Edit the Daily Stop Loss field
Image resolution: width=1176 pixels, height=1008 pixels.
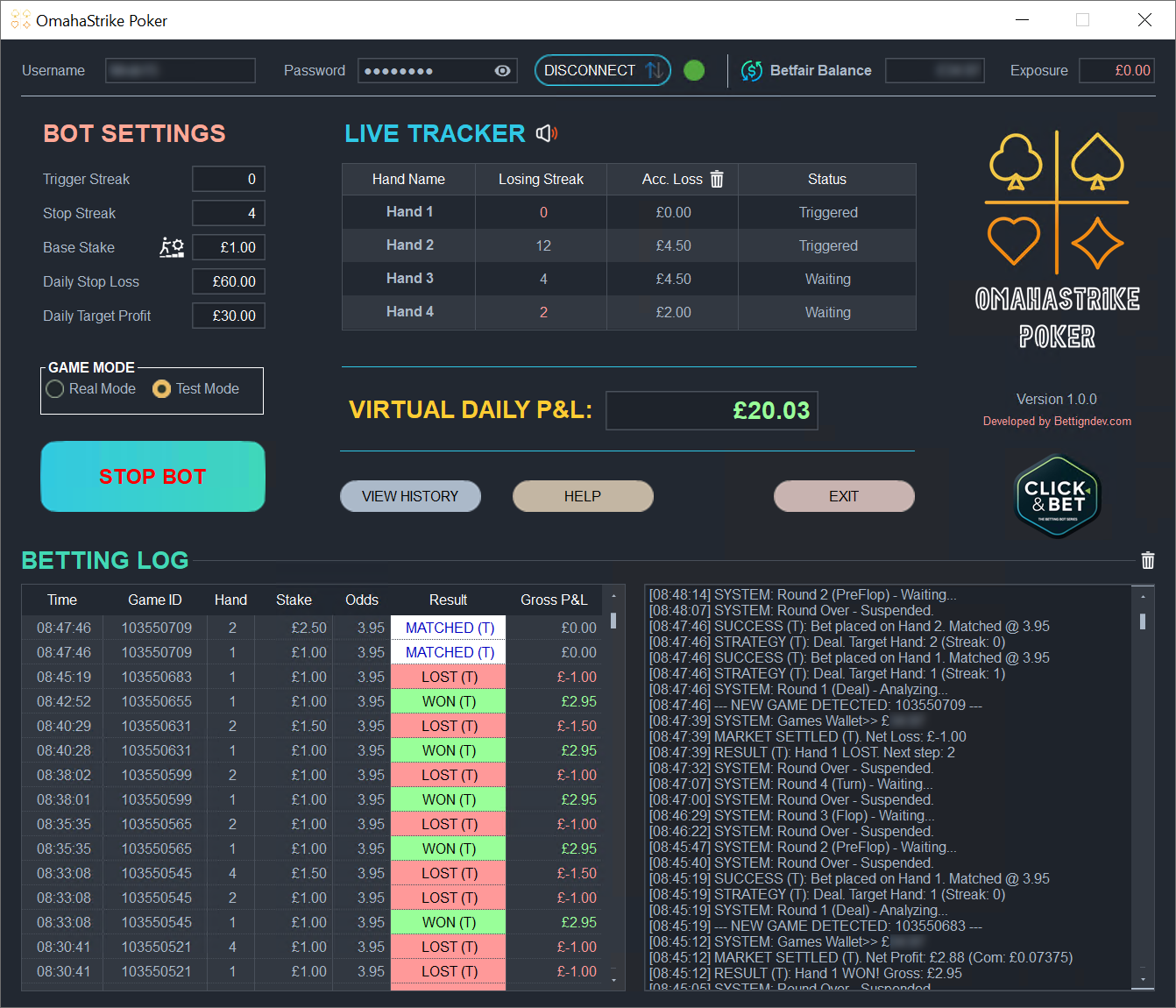click(x=229, y=281)
